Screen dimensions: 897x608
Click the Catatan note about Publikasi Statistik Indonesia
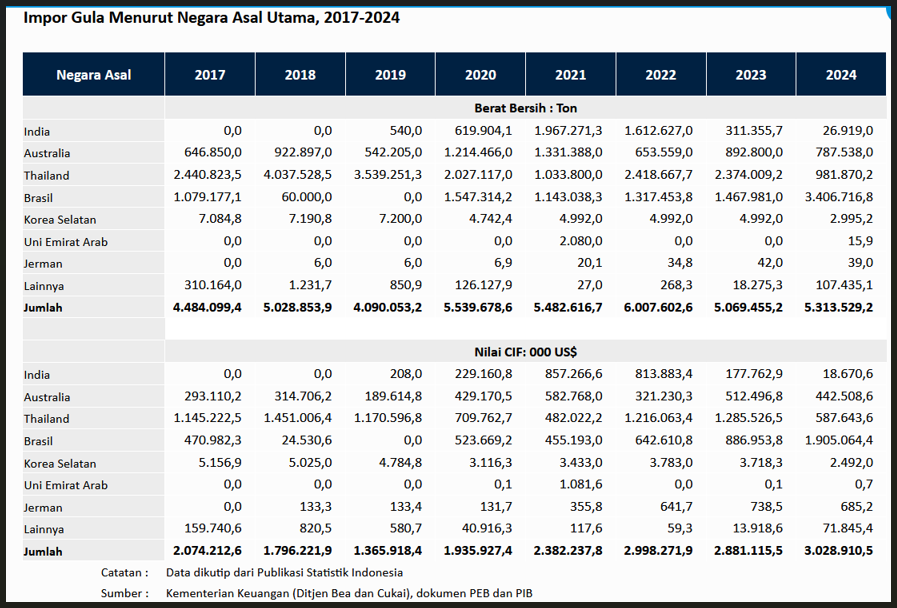pos(284,573)
